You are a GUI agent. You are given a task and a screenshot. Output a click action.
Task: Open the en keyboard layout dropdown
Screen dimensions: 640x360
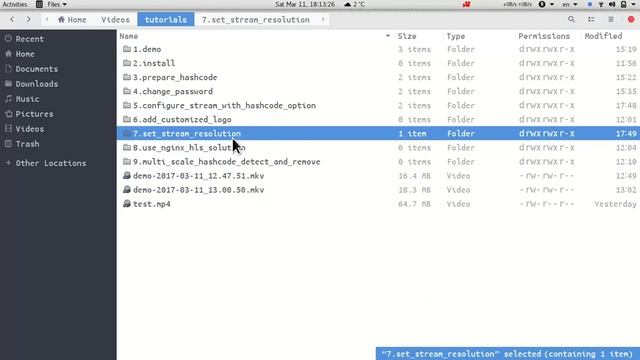coord(570,4)
